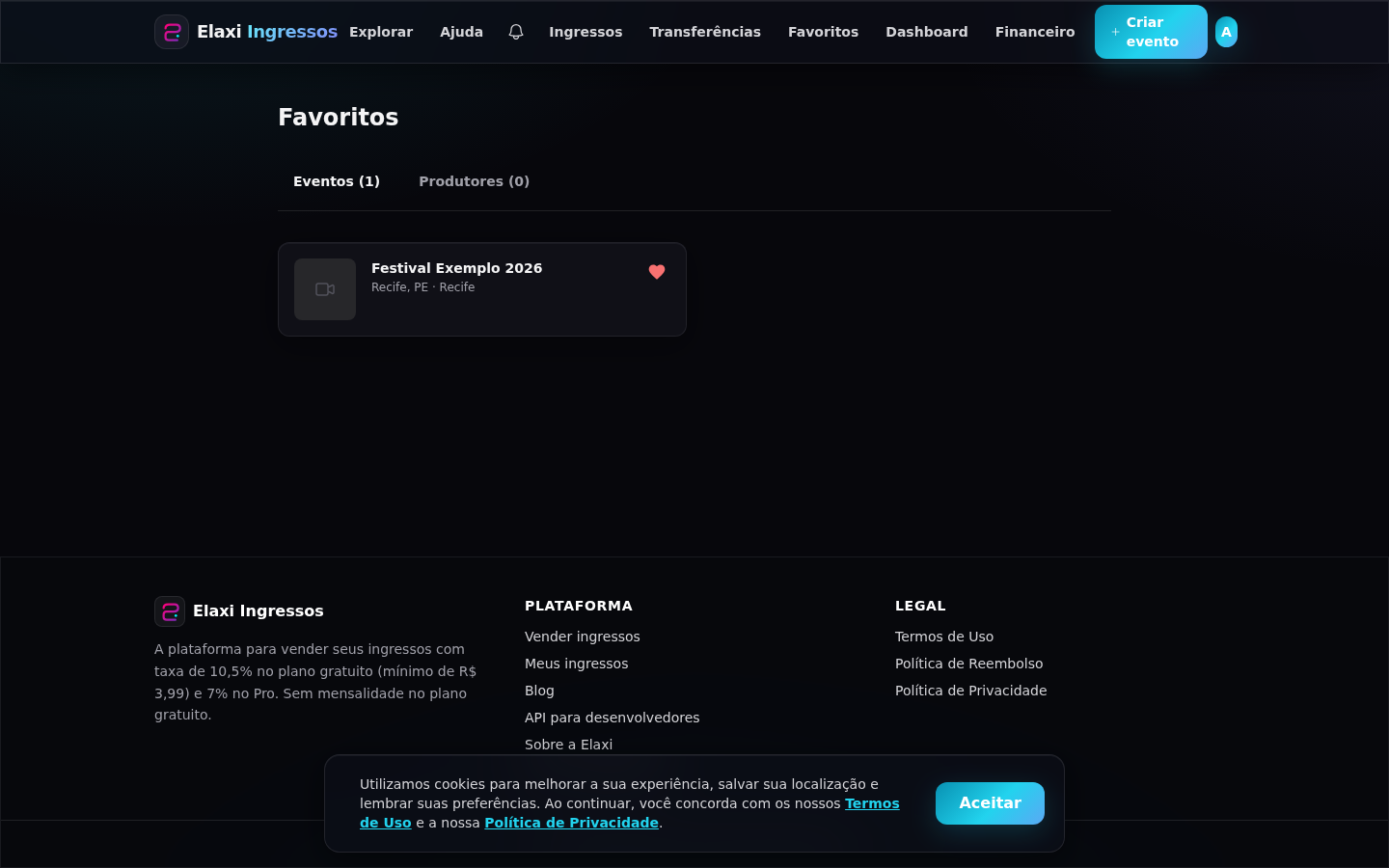Open Termos de Uso in Legal section
Screen dimensions: 1389x868
(944, 637)
